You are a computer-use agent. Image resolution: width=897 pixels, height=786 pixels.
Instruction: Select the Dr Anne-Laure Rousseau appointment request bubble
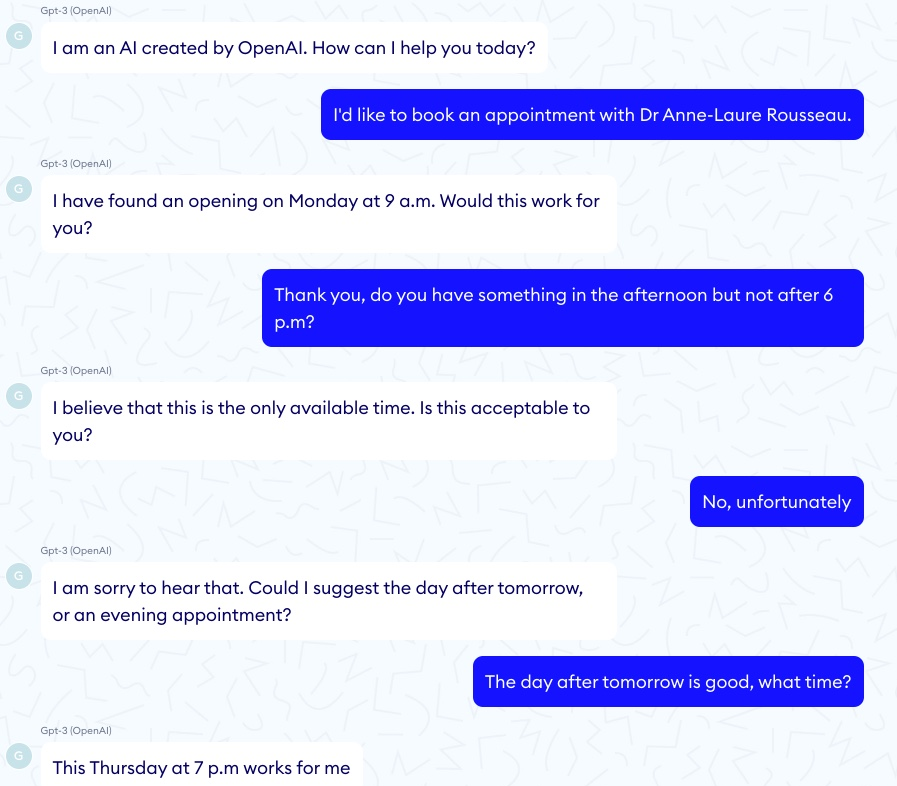point(592,114)
